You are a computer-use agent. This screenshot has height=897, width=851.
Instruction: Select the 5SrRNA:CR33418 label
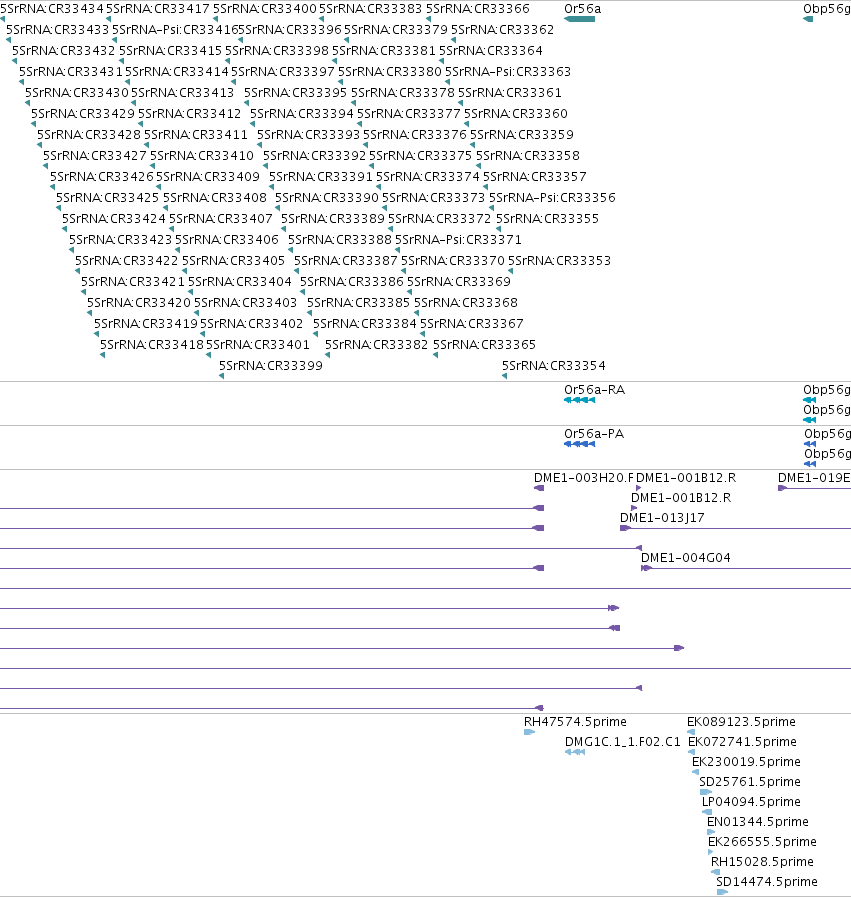pyautogui.click(x=152, y=344)
